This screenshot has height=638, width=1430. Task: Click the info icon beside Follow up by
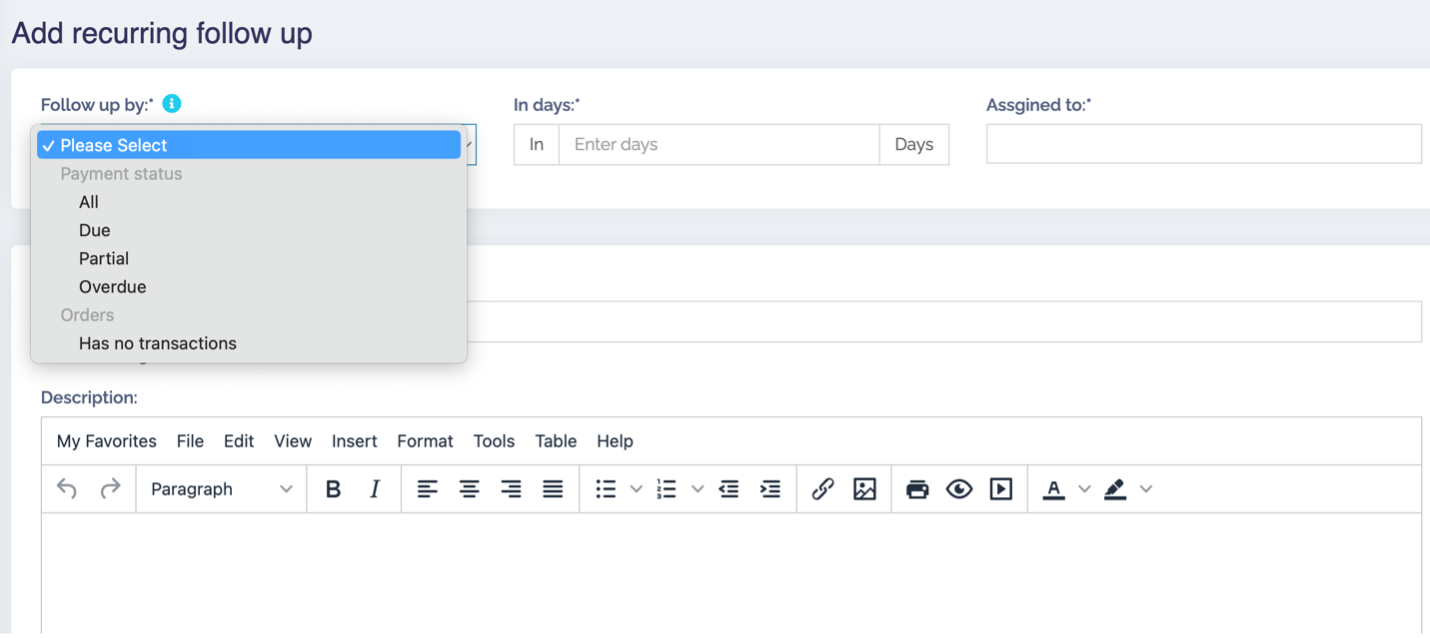pyautogui.click(x=172, y=103)
